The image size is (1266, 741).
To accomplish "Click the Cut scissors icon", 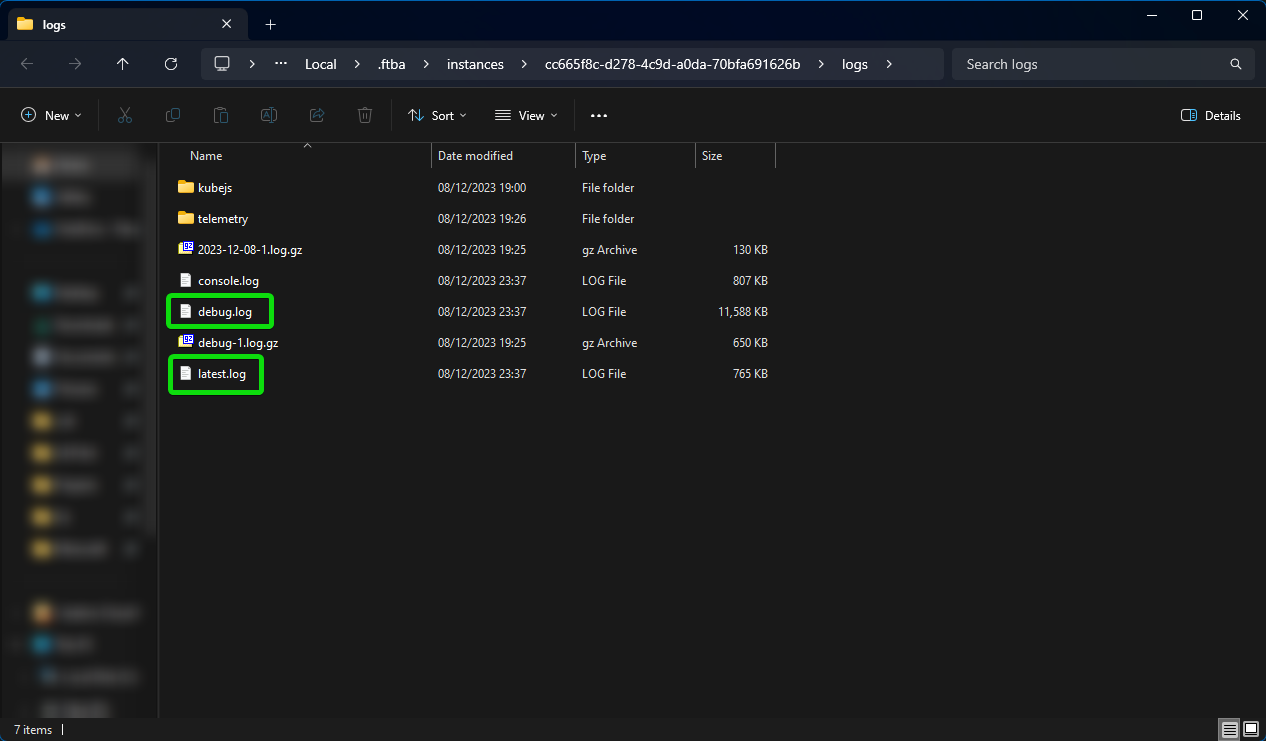I will (x=125, y=116).
